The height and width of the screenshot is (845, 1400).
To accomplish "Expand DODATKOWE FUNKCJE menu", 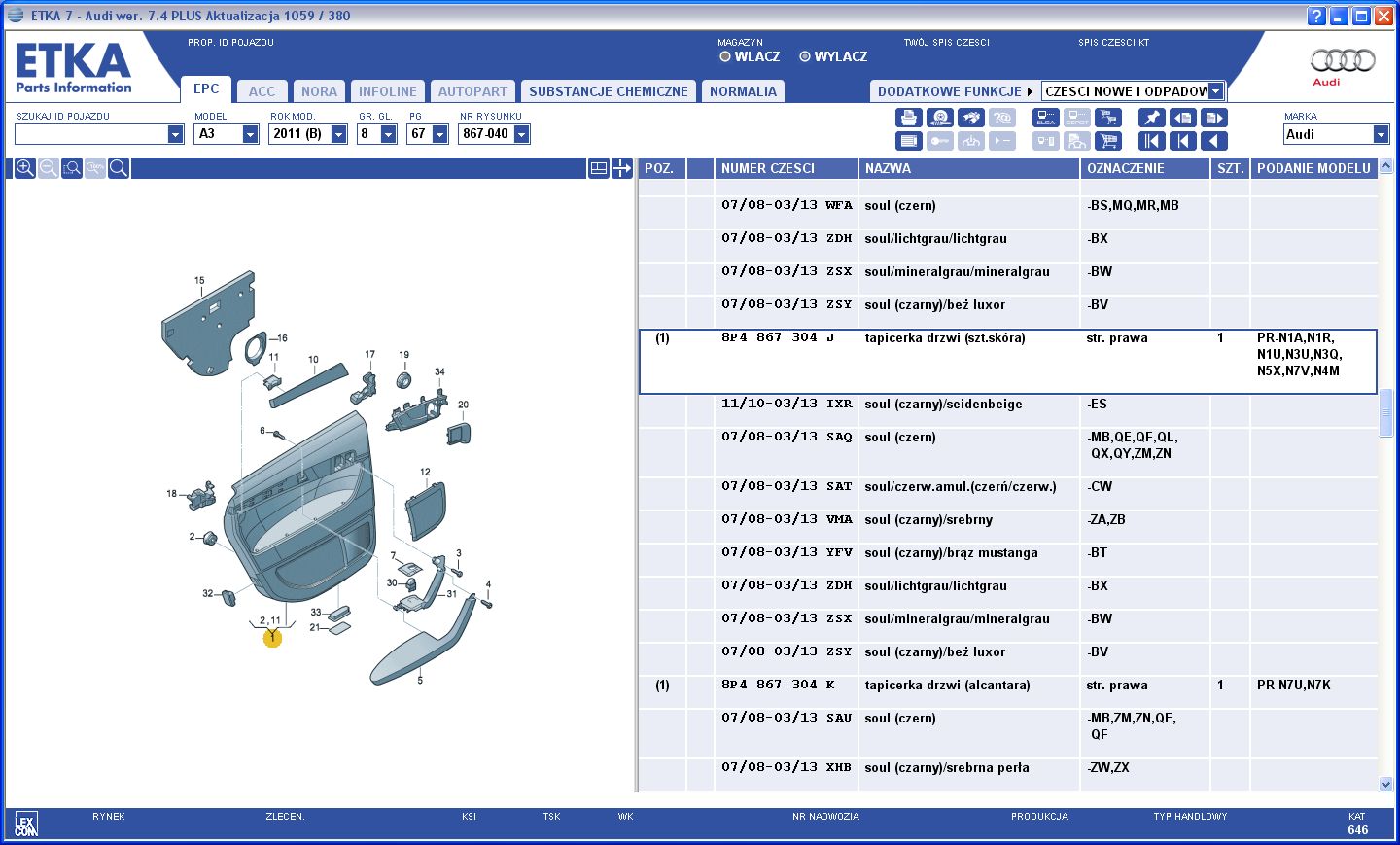I will 955,91.
